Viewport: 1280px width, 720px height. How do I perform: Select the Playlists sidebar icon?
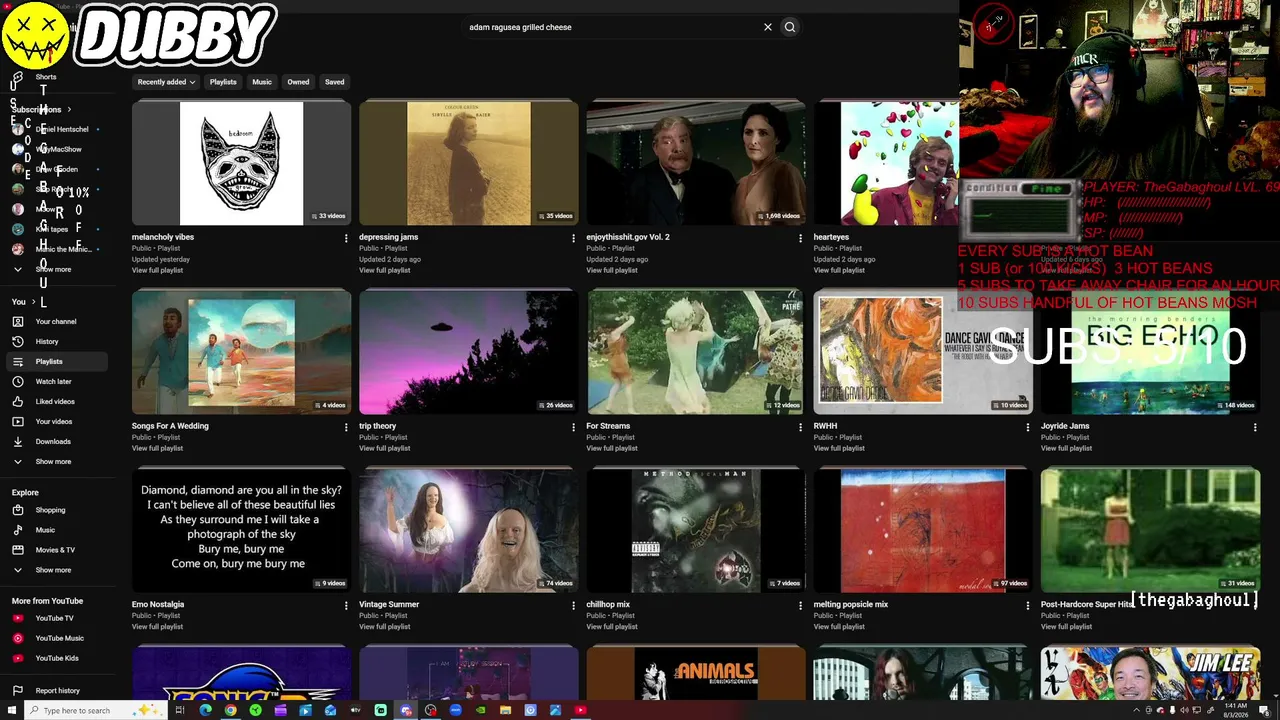(x=18, y=362)
